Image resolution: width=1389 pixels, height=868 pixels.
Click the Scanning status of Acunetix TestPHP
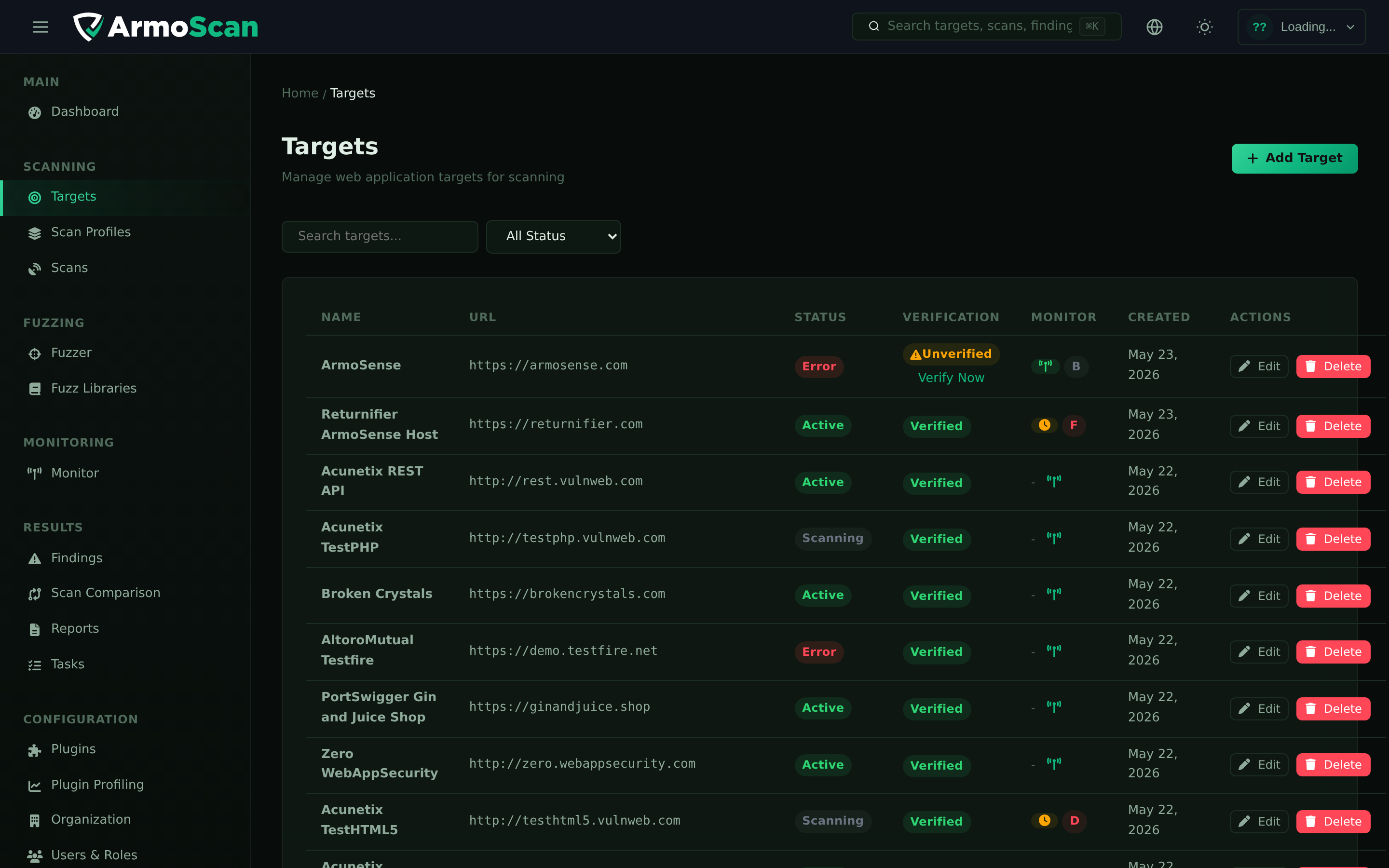(x=832, y=539)
